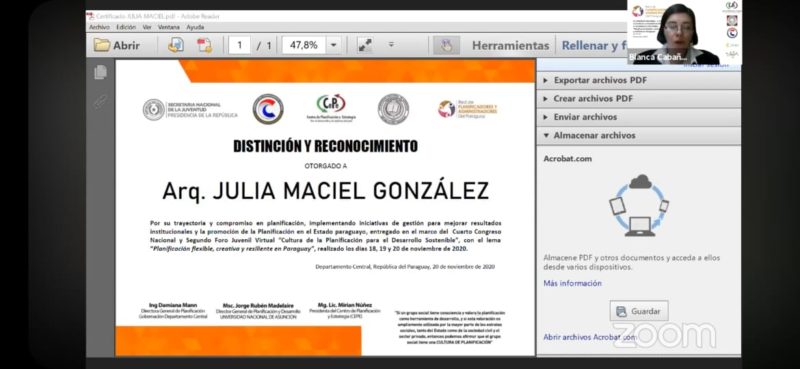Open attachments paperclip icon in left sidebar
The height and width of the screenshot is (369, 800).
point(101,101)
